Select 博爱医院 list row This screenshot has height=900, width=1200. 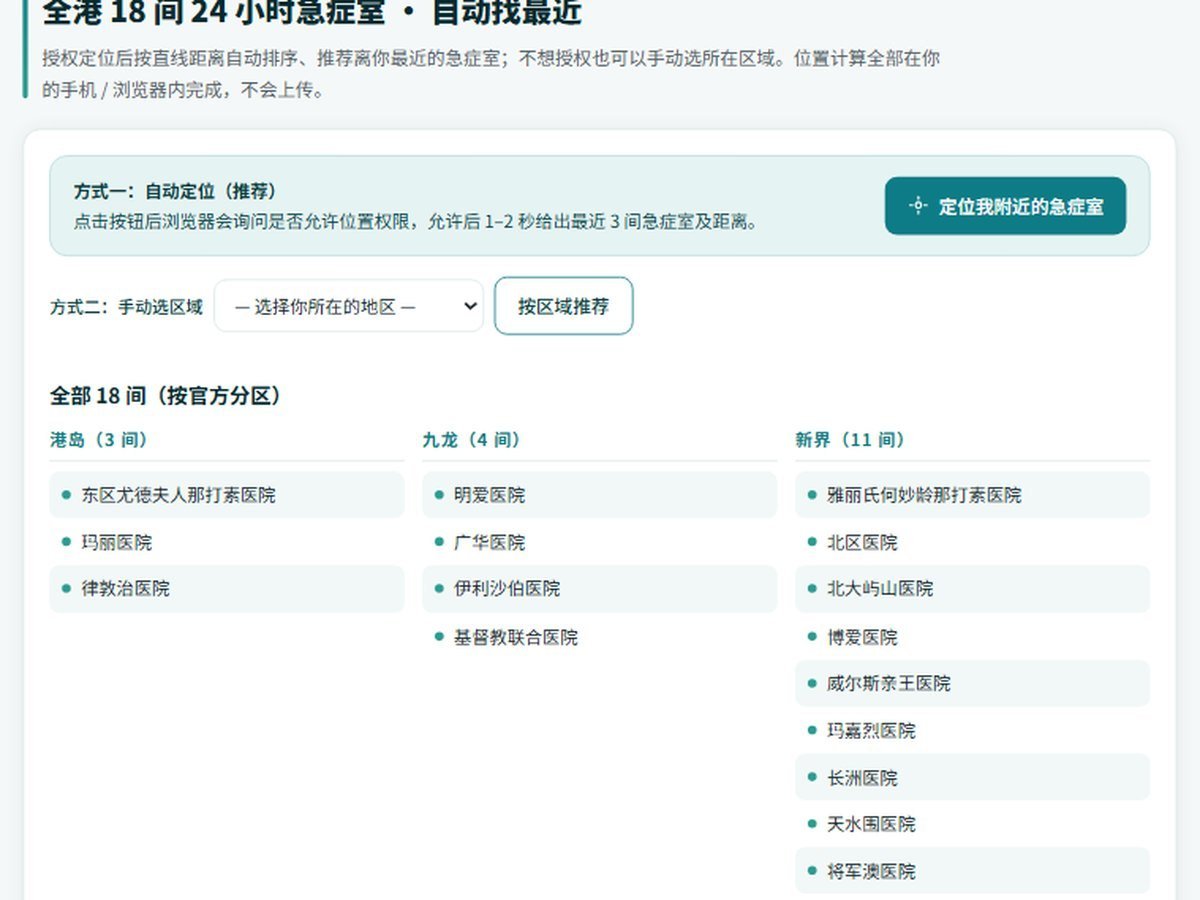point(972,637)
